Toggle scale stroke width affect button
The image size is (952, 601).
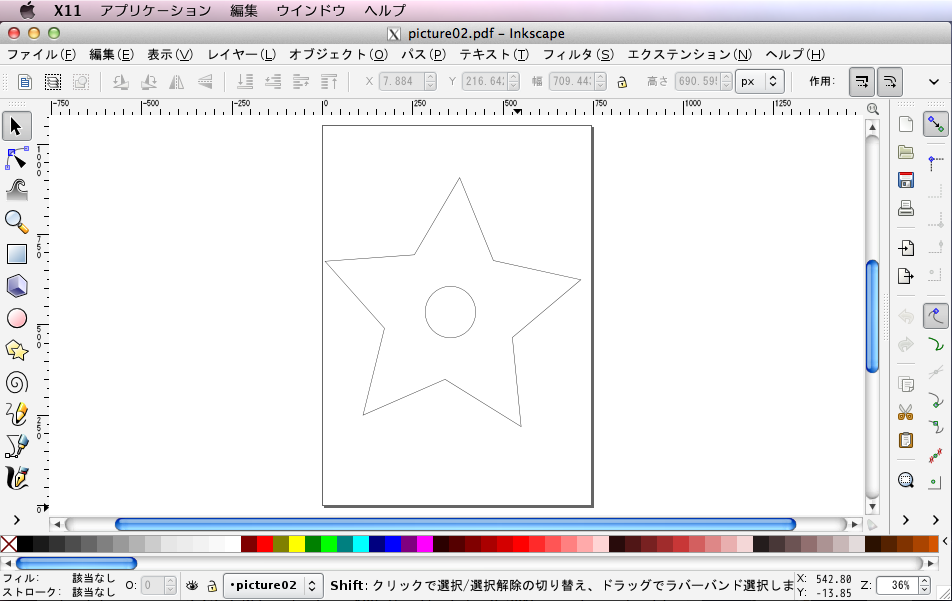pos(862,81)
